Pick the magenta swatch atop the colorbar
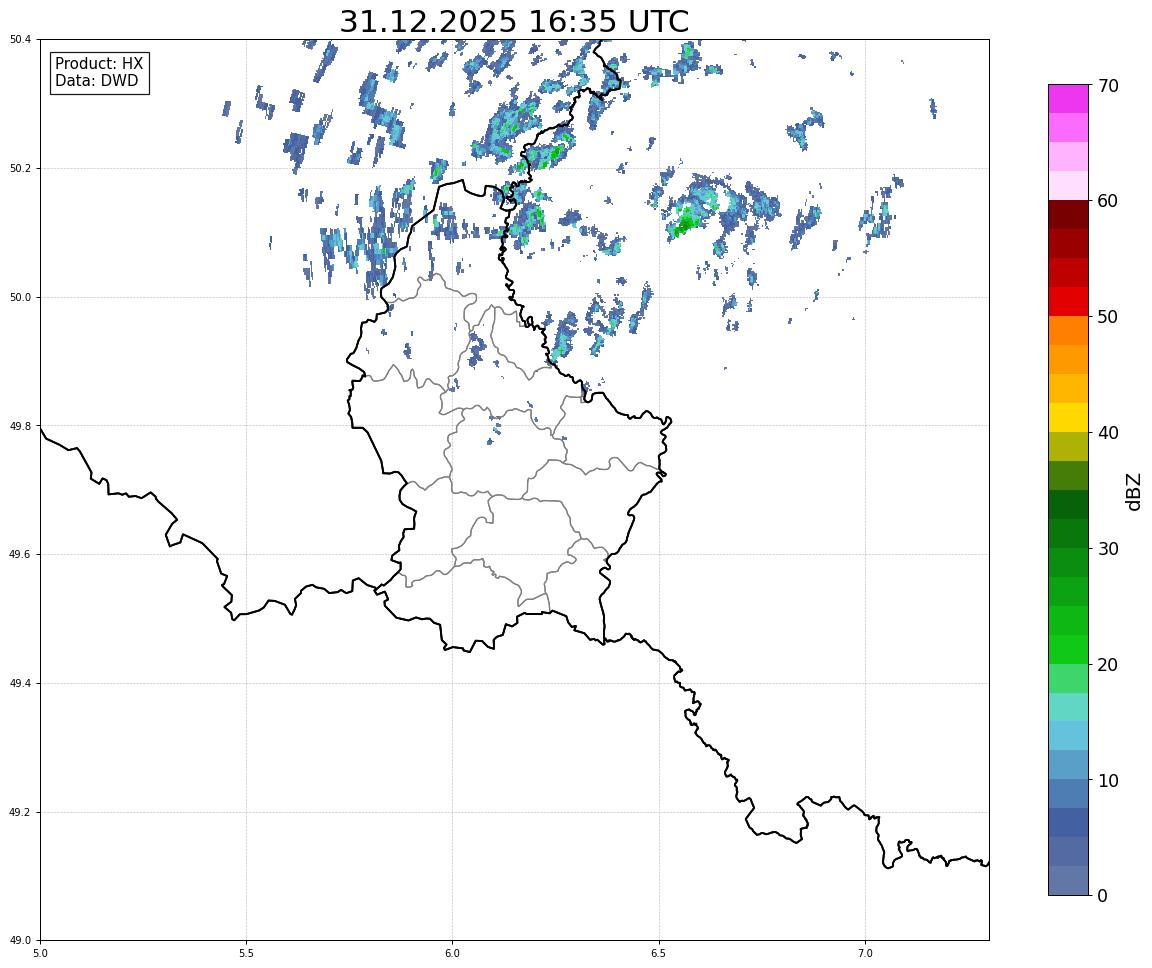 [1068, 99]
